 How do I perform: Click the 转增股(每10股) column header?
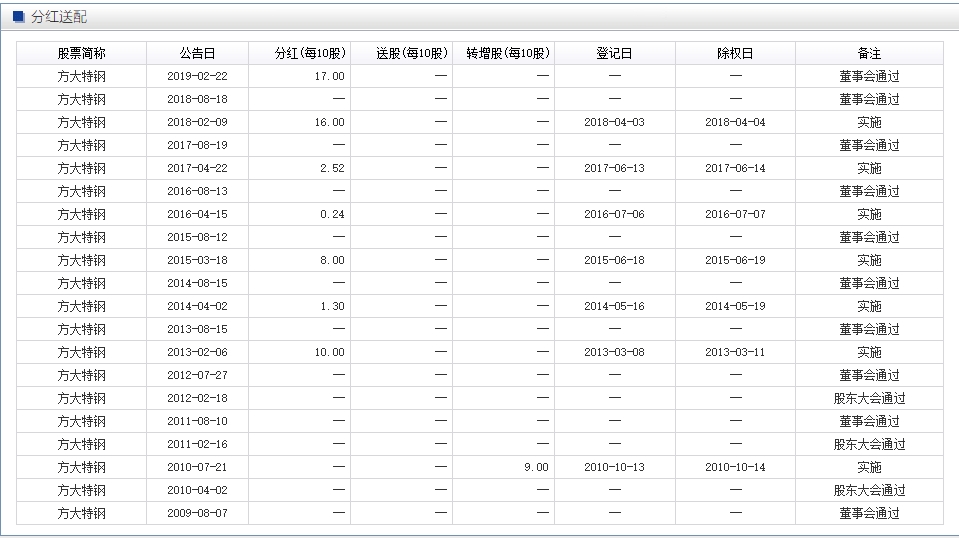tap(508, 53)
